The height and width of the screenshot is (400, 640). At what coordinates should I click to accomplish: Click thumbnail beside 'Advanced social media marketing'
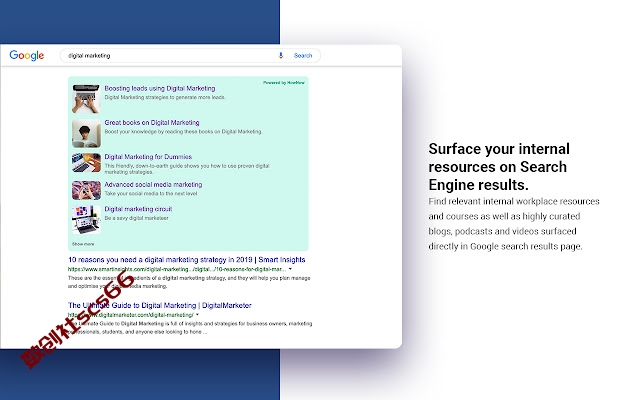click(x=86, y=191)
